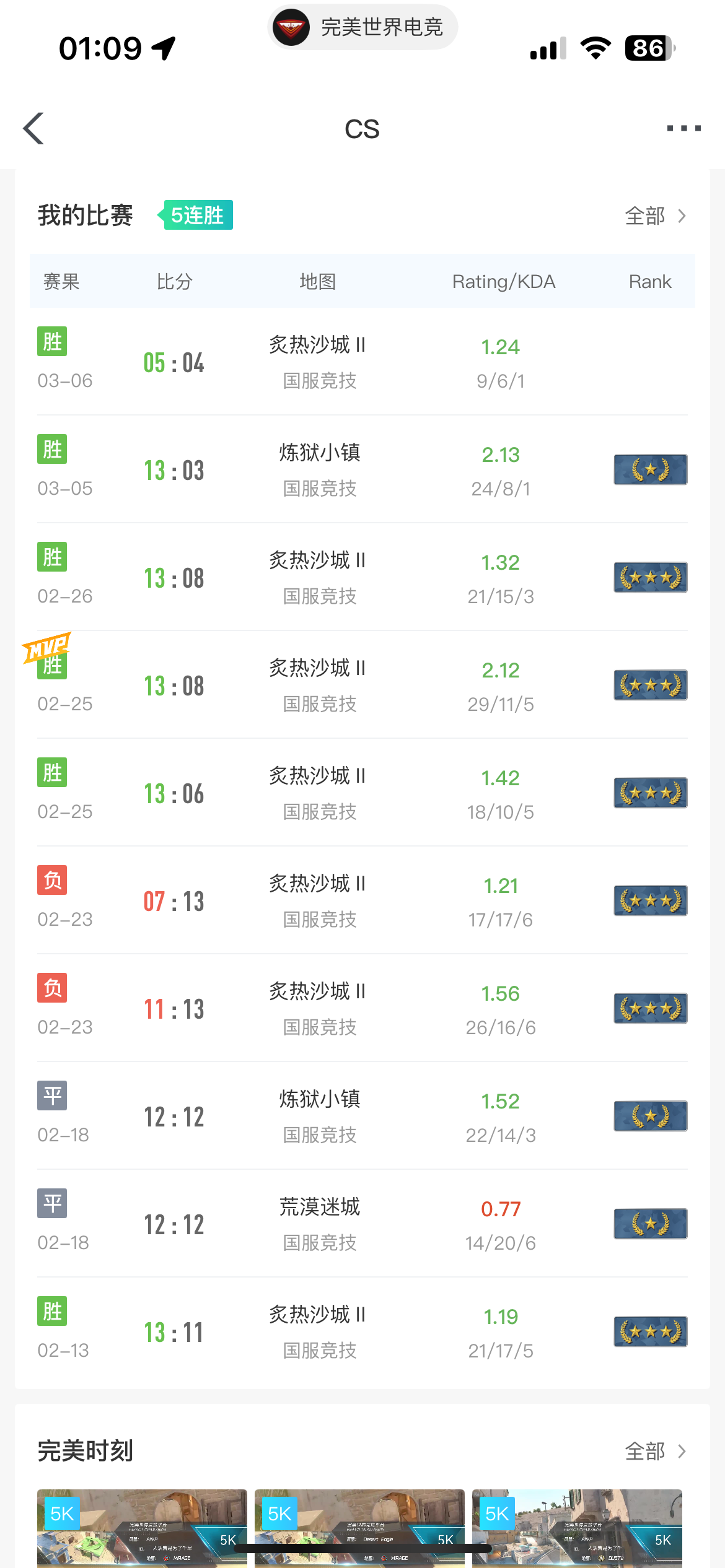The image size is (725, 1568).
Task: Open the first 5K highlight thumbnail
Action: click(x=142, y=1527)
